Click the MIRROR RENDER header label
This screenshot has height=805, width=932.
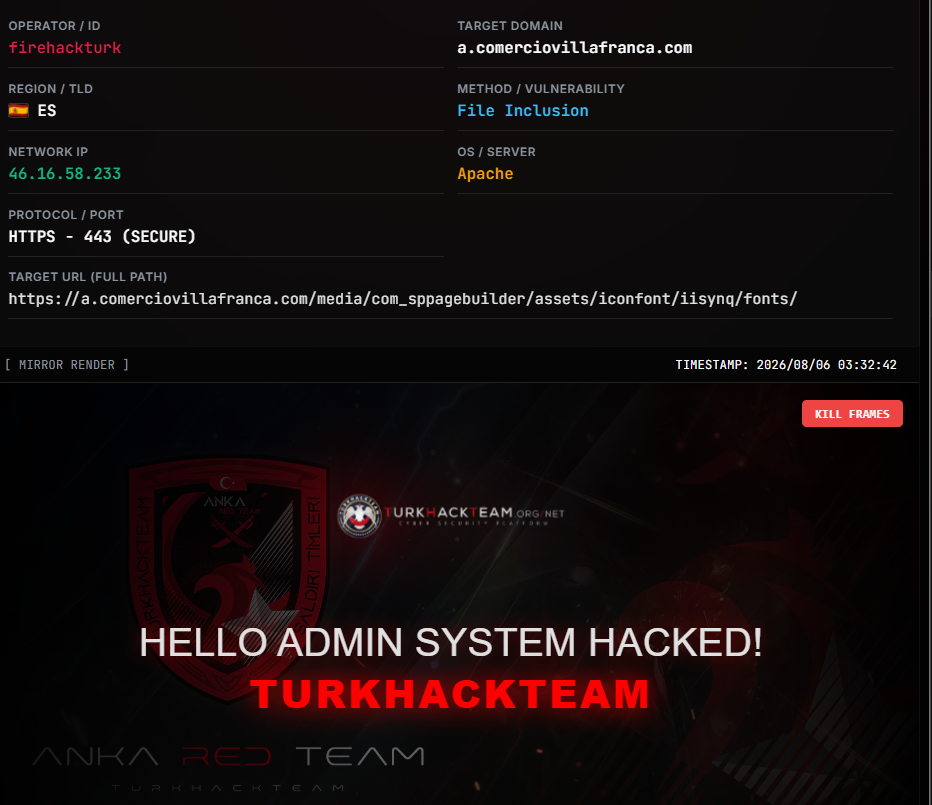coord(67,364)
